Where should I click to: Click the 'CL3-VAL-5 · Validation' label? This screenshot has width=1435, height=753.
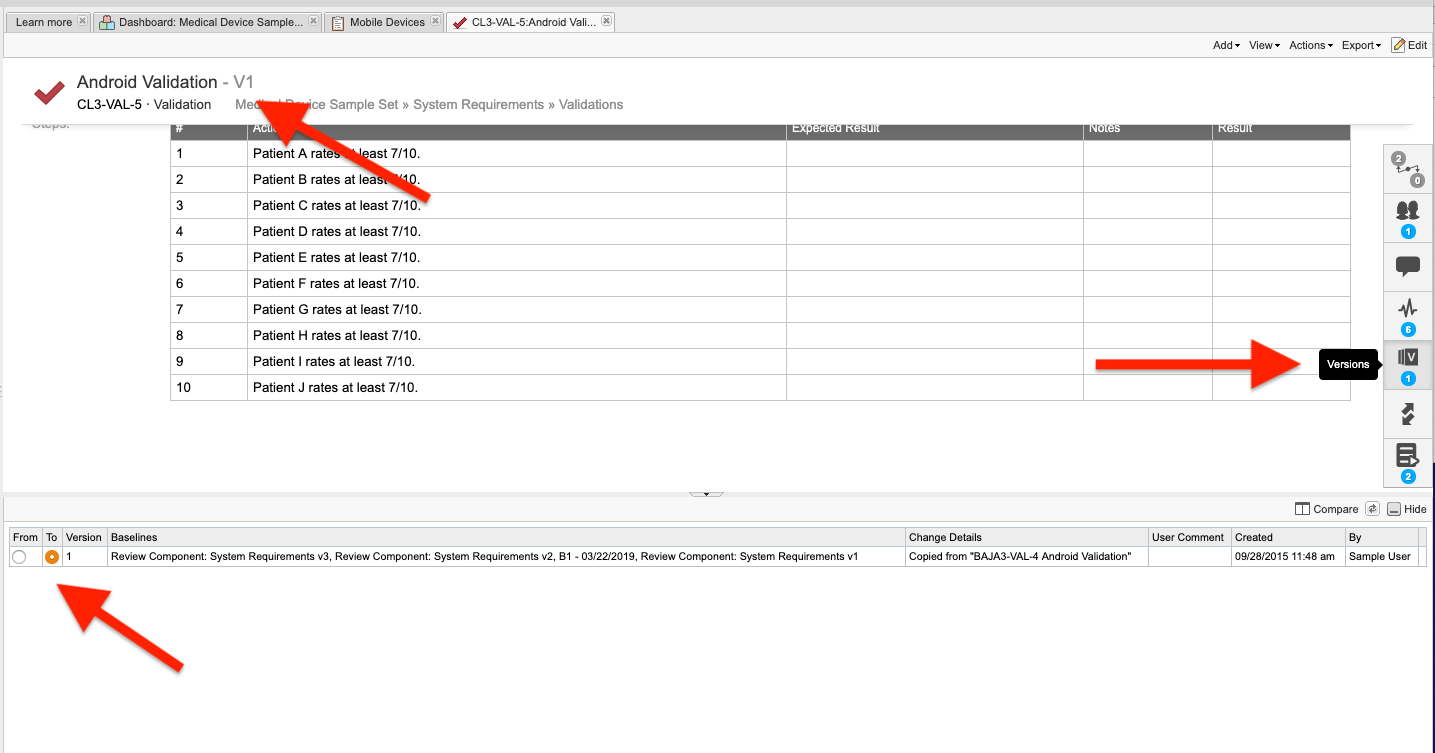pos(144,104)
